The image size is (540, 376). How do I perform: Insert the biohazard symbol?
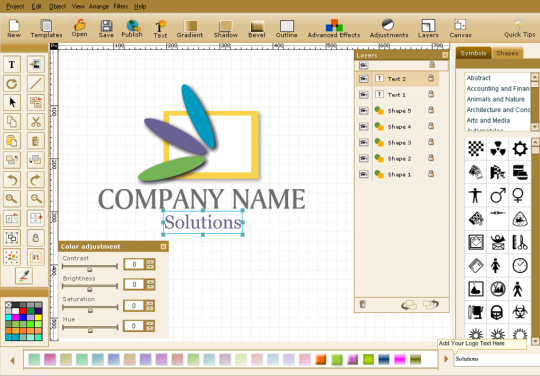(x=519, y=312)
